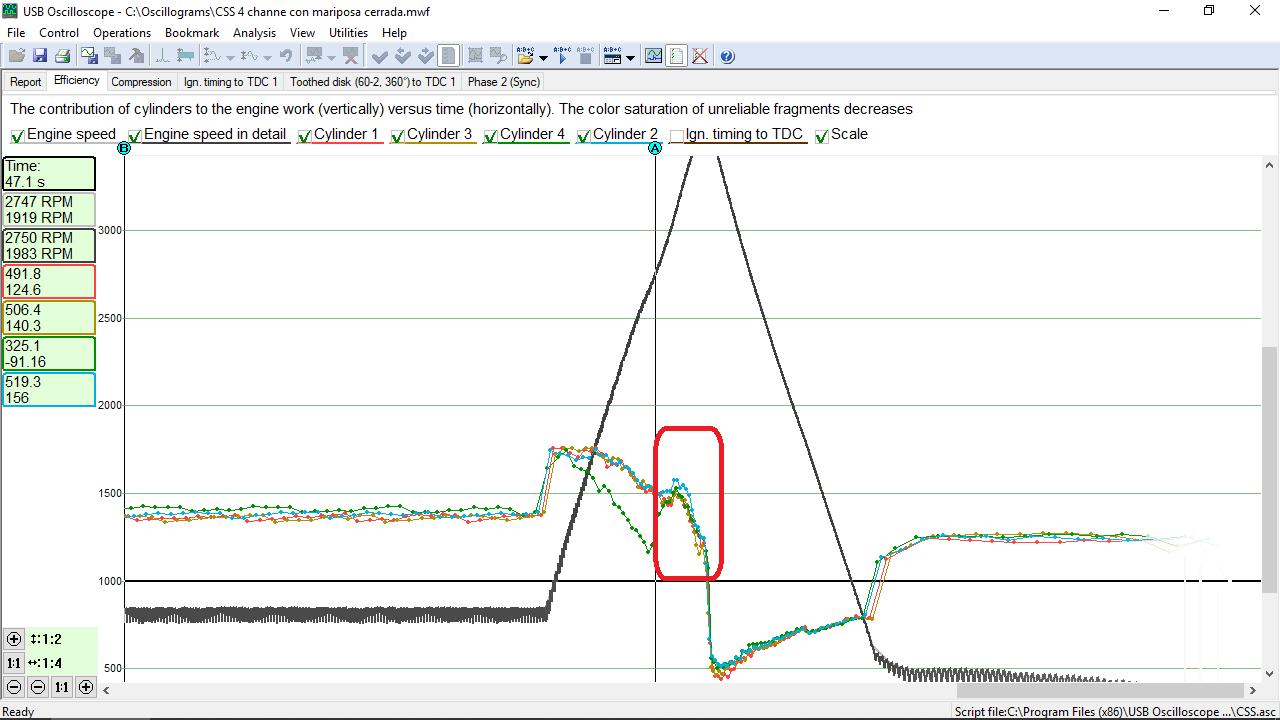Enable the Ign. timing to TDC checkbox

click(x=677, y=136)
